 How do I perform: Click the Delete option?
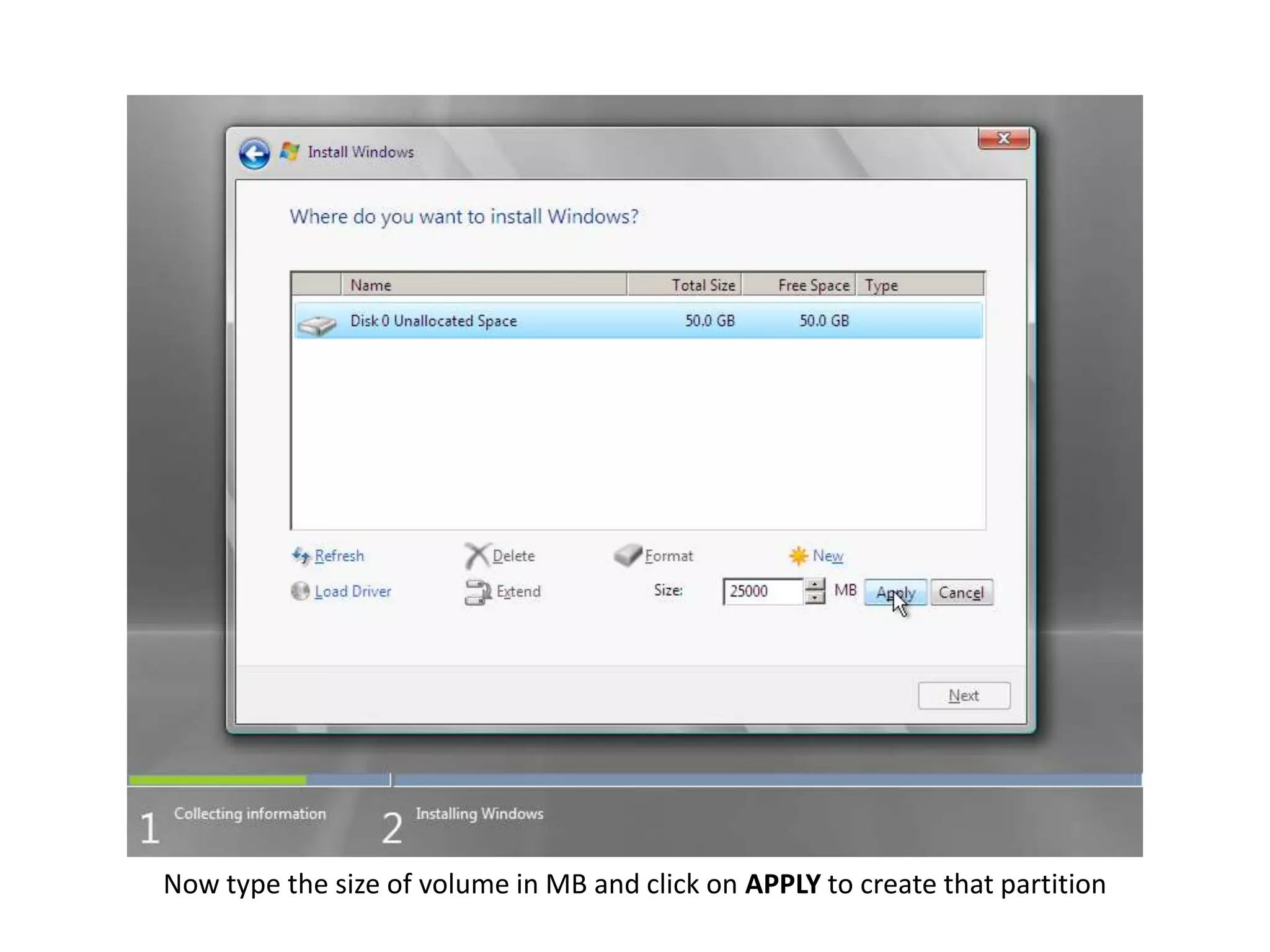click(513, 556)
